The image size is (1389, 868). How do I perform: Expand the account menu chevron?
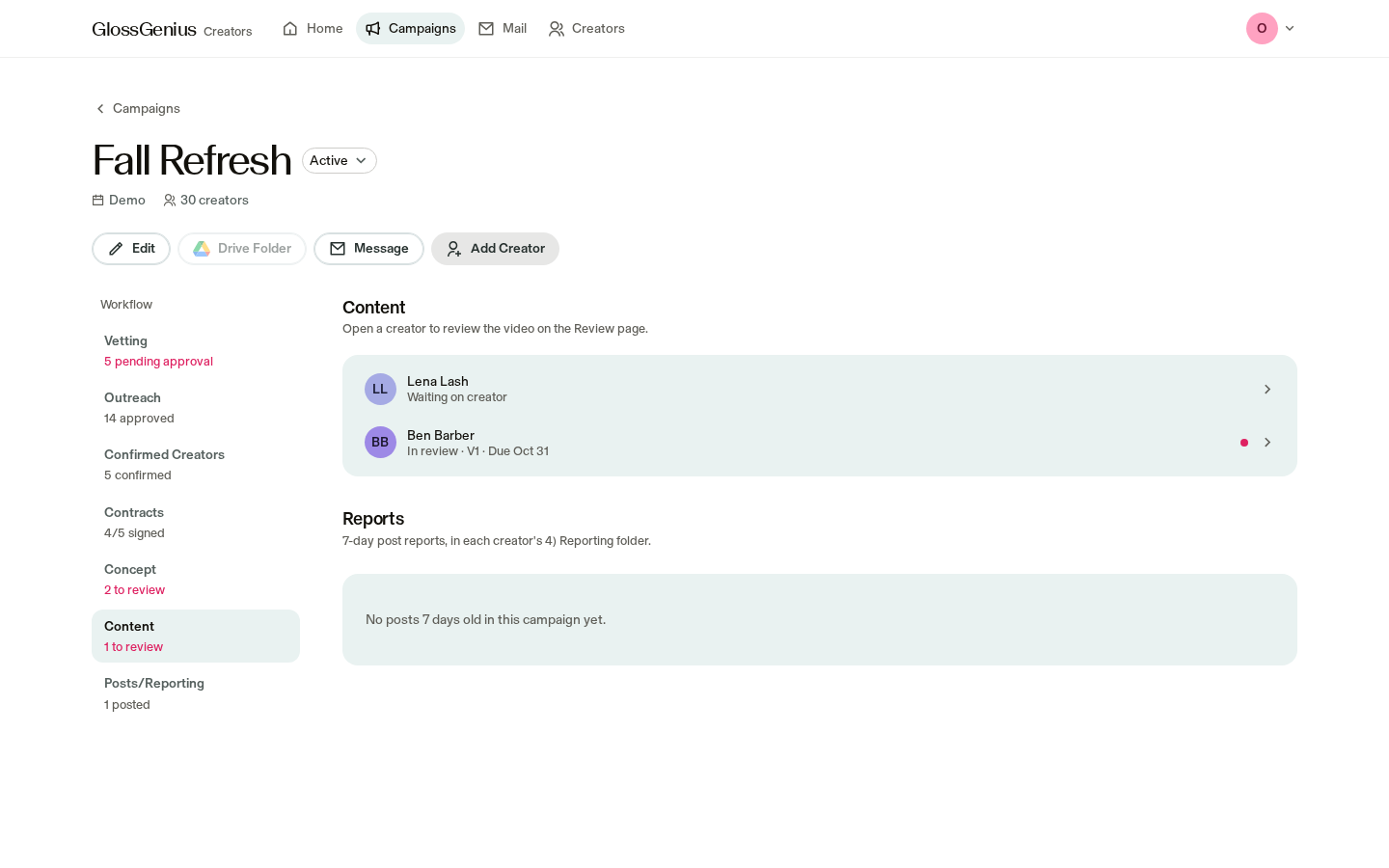[x=1290, y=29]
